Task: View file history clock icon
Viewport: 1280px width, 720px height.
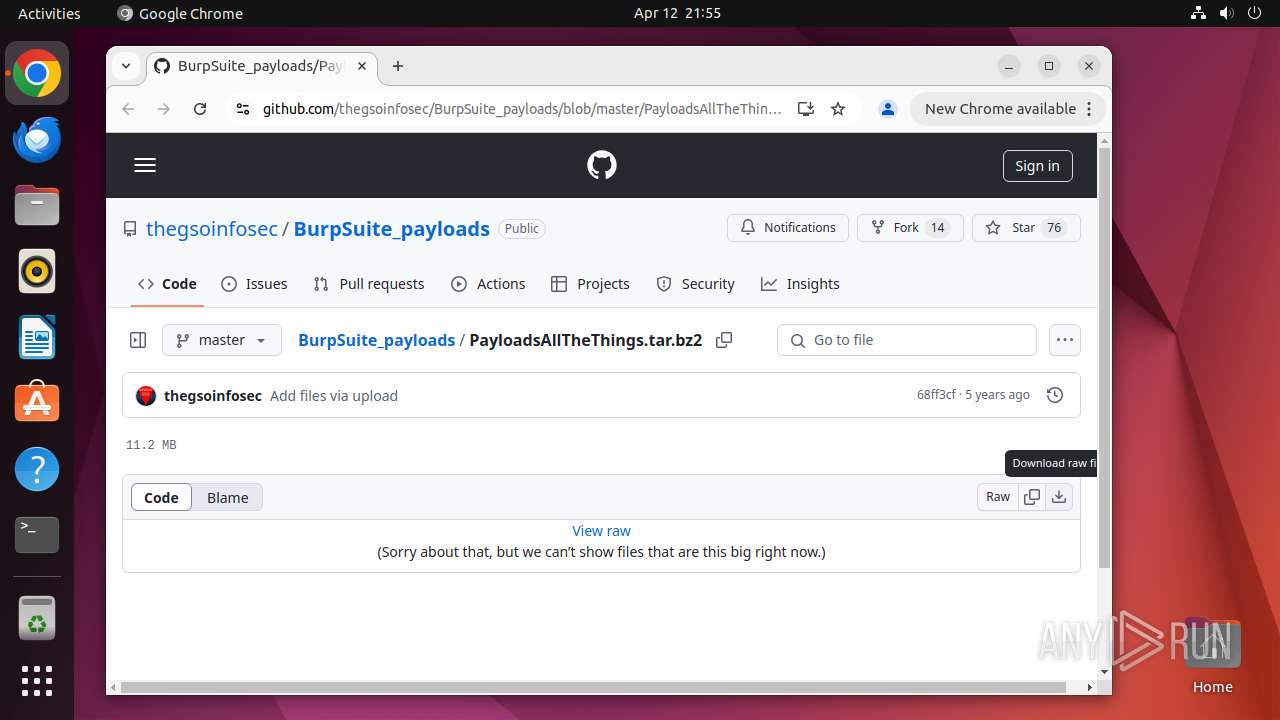Action: [1054, 395]
